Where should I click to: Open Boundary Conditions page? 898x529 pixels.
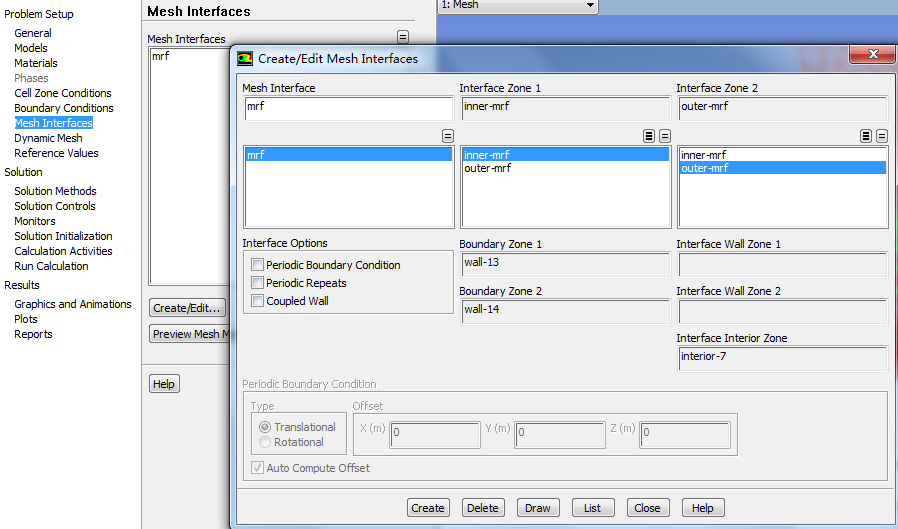pyautogui.click(x=64, y=108)
